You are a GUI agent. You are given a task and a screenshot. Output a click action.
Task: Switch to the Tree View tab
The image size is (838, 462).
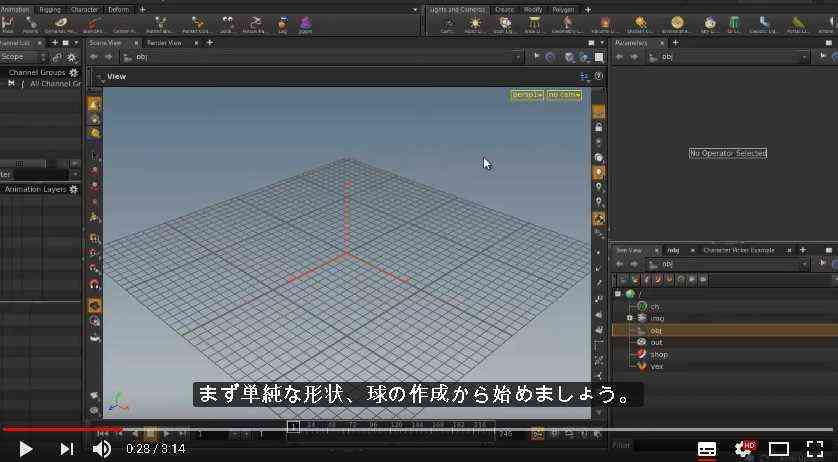[x=629, y=250]
